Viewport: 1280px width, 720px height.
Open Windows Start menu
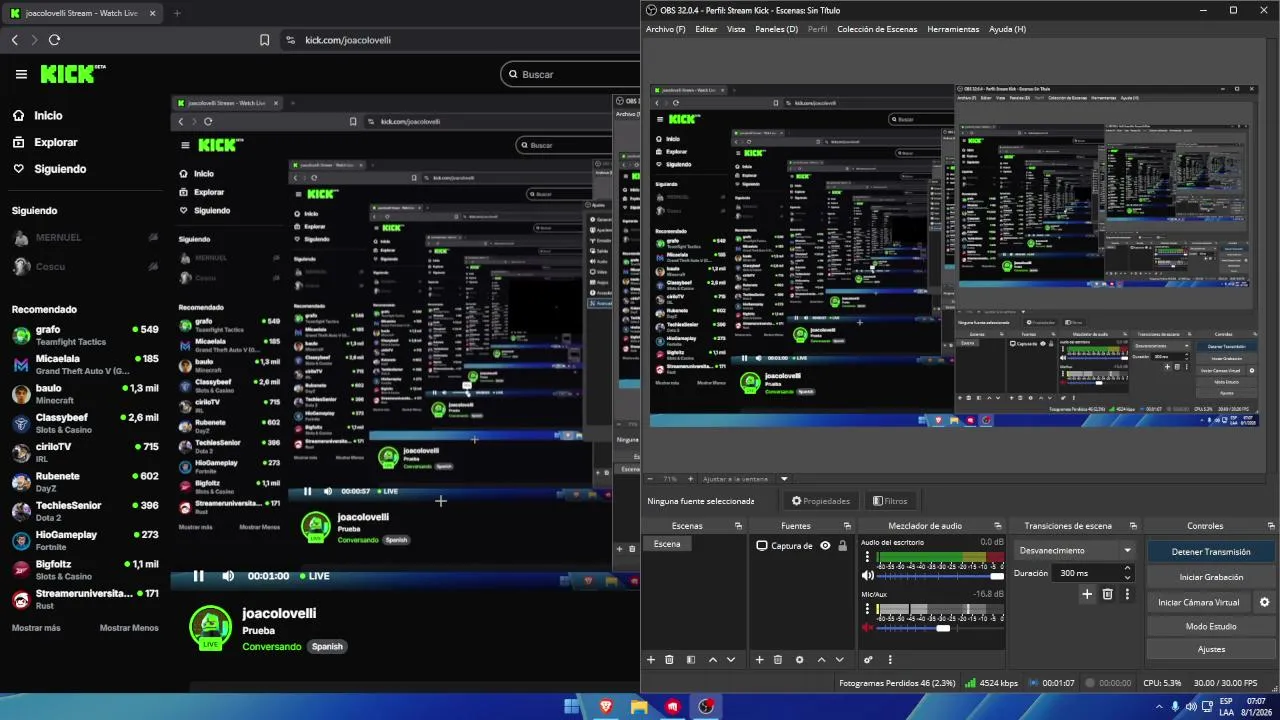coord(571,706)
